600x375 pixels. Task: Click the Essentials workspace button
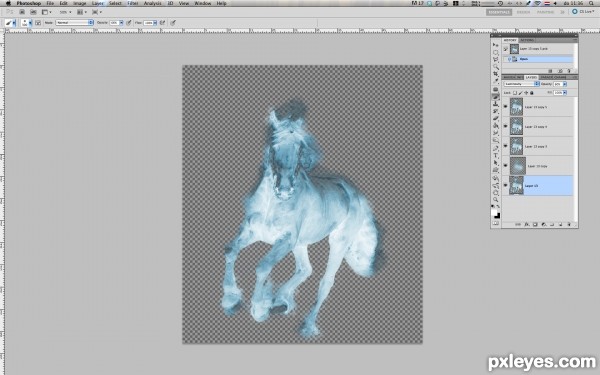click(499, 12)
